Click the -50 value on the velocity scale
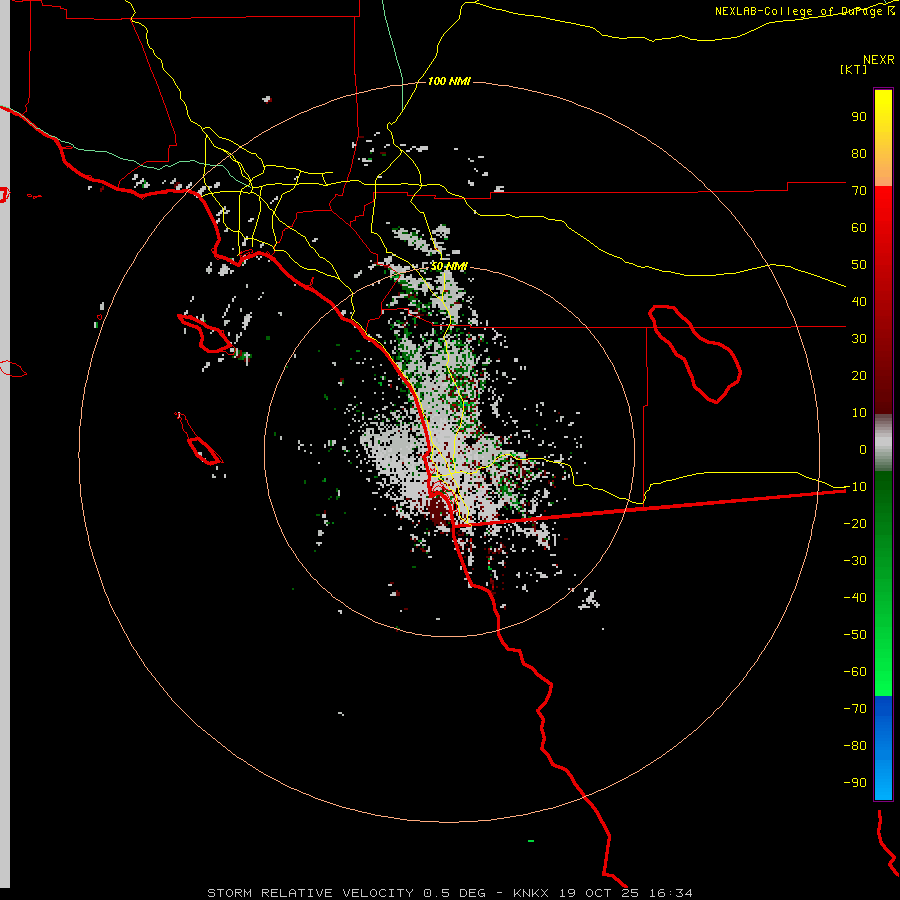Viewport: 900px width, 900px height. (855, 634)
